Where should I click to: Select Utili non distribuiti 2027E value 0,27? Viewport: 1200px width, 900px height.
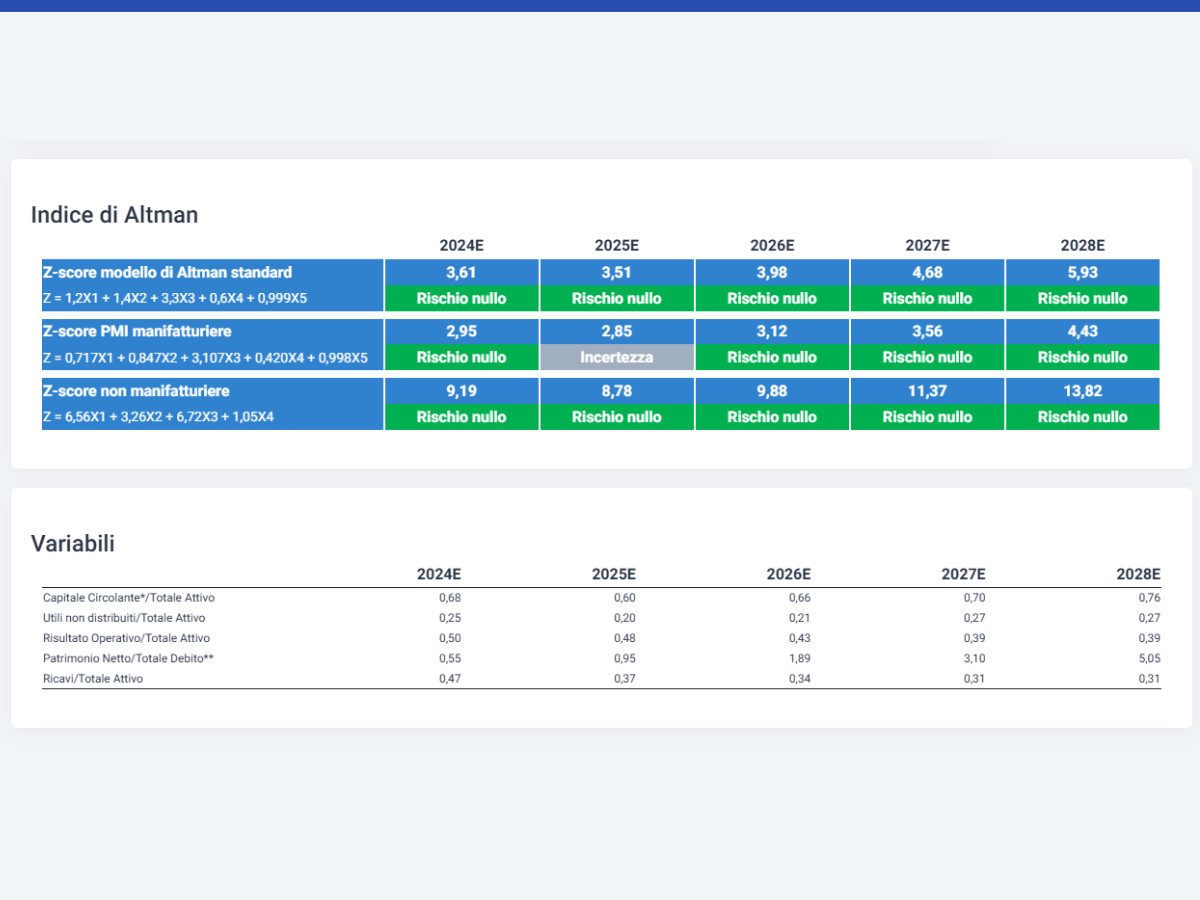coord(975,618)
